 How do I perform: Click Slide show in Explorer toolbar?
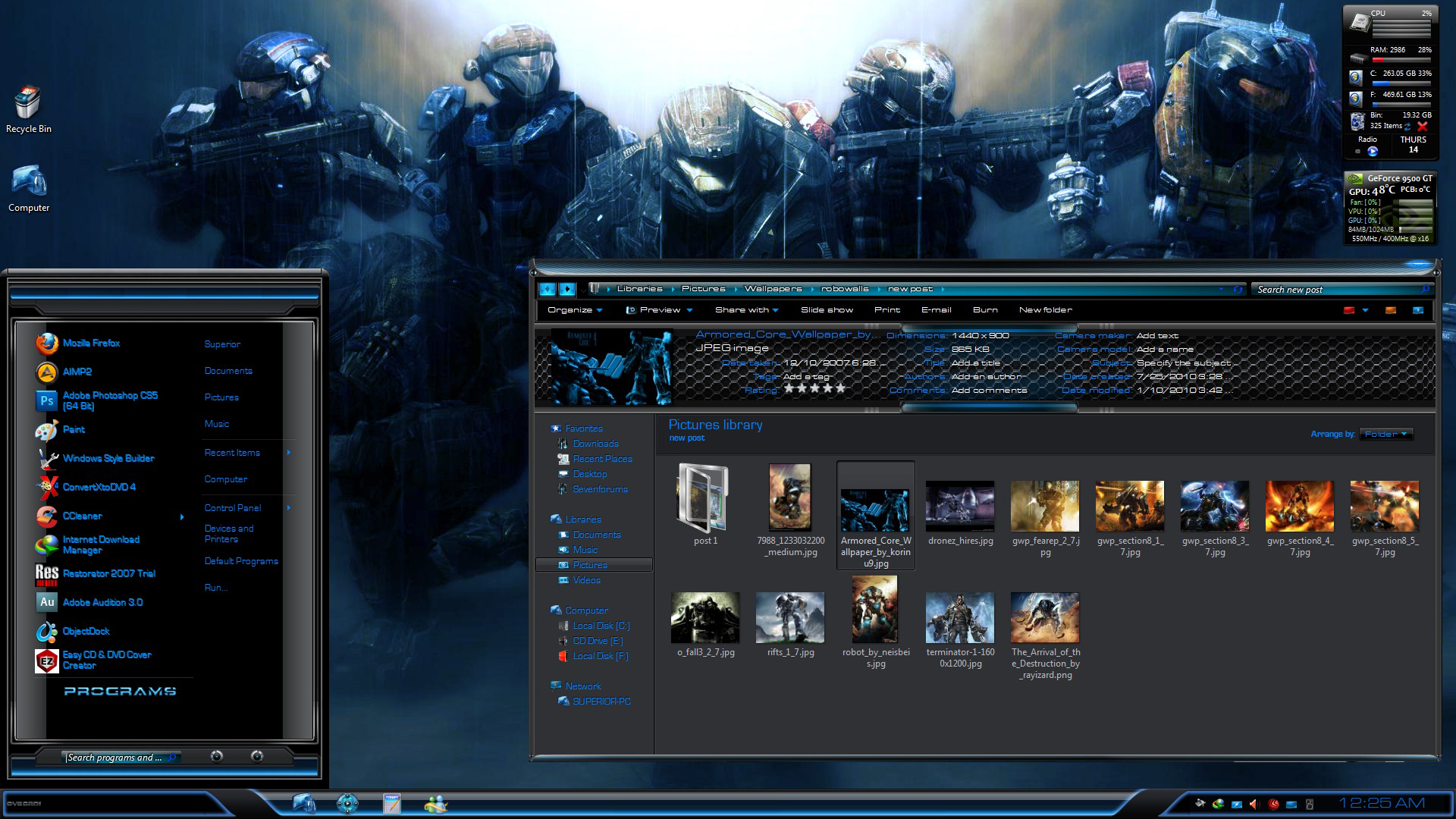[827, 310]
